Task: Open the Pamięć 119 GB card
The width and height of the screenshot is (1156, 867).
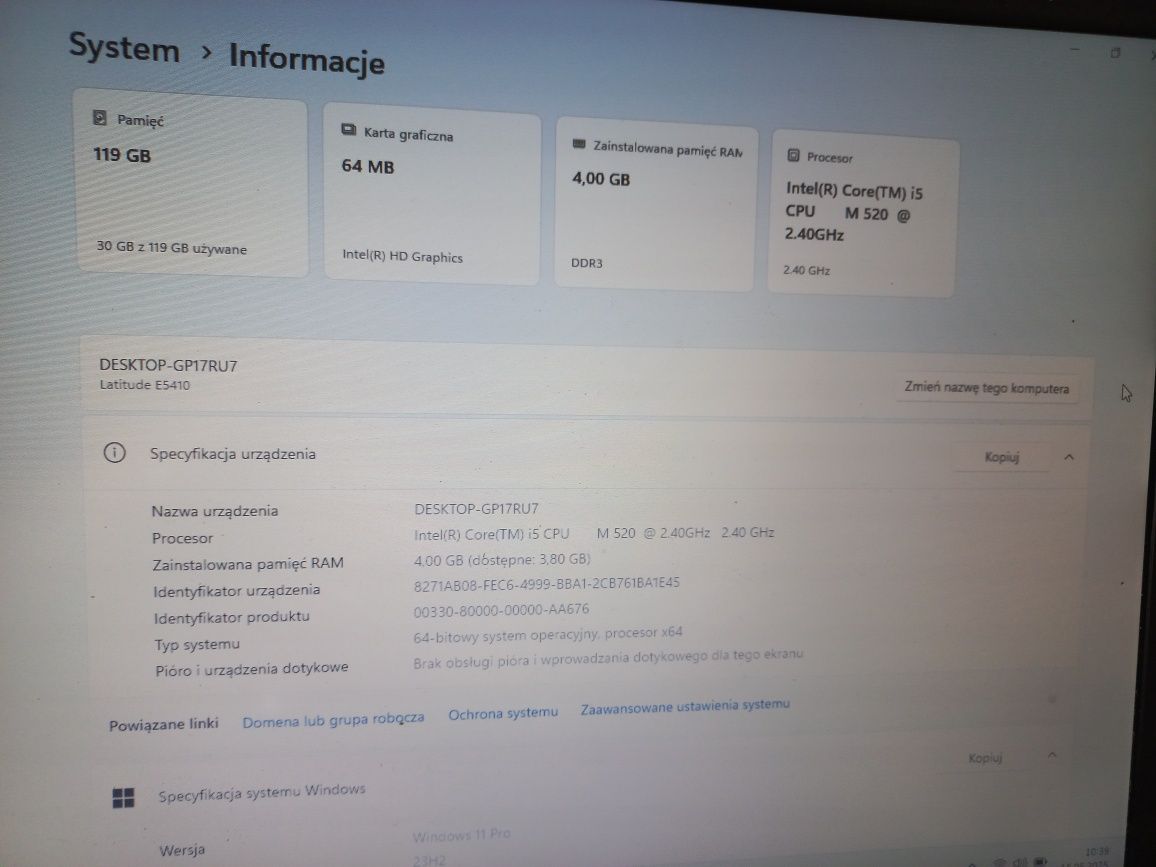Action: (191, 183)
